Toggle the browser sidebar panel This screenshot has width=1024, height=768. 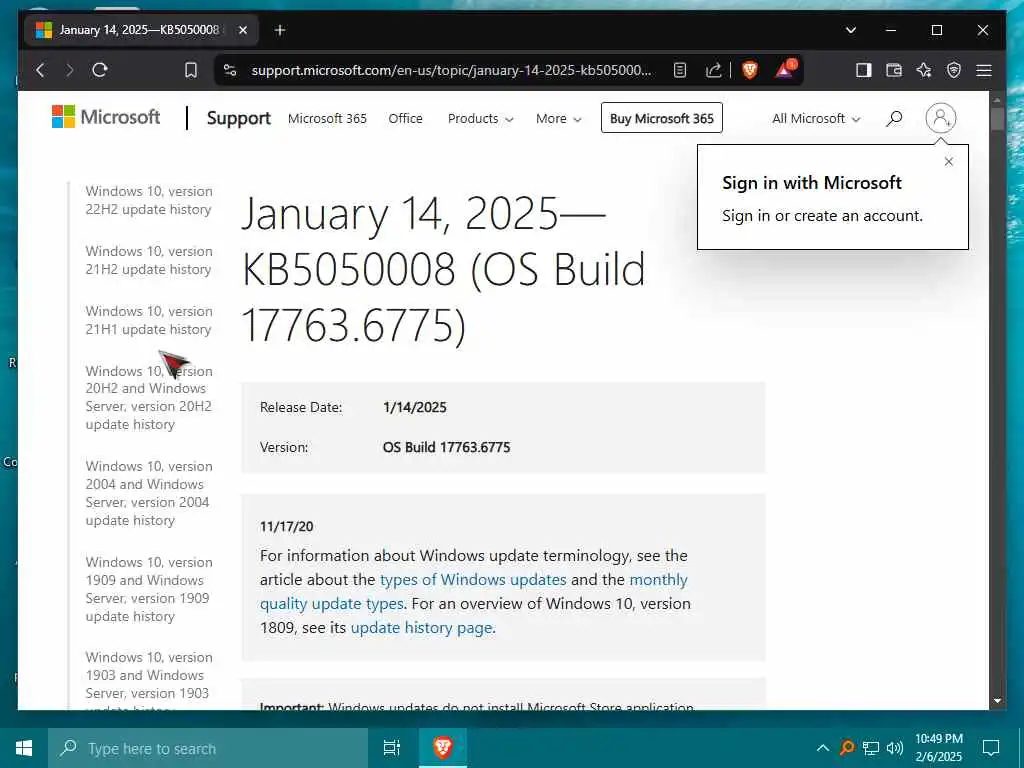coord(863,70)
